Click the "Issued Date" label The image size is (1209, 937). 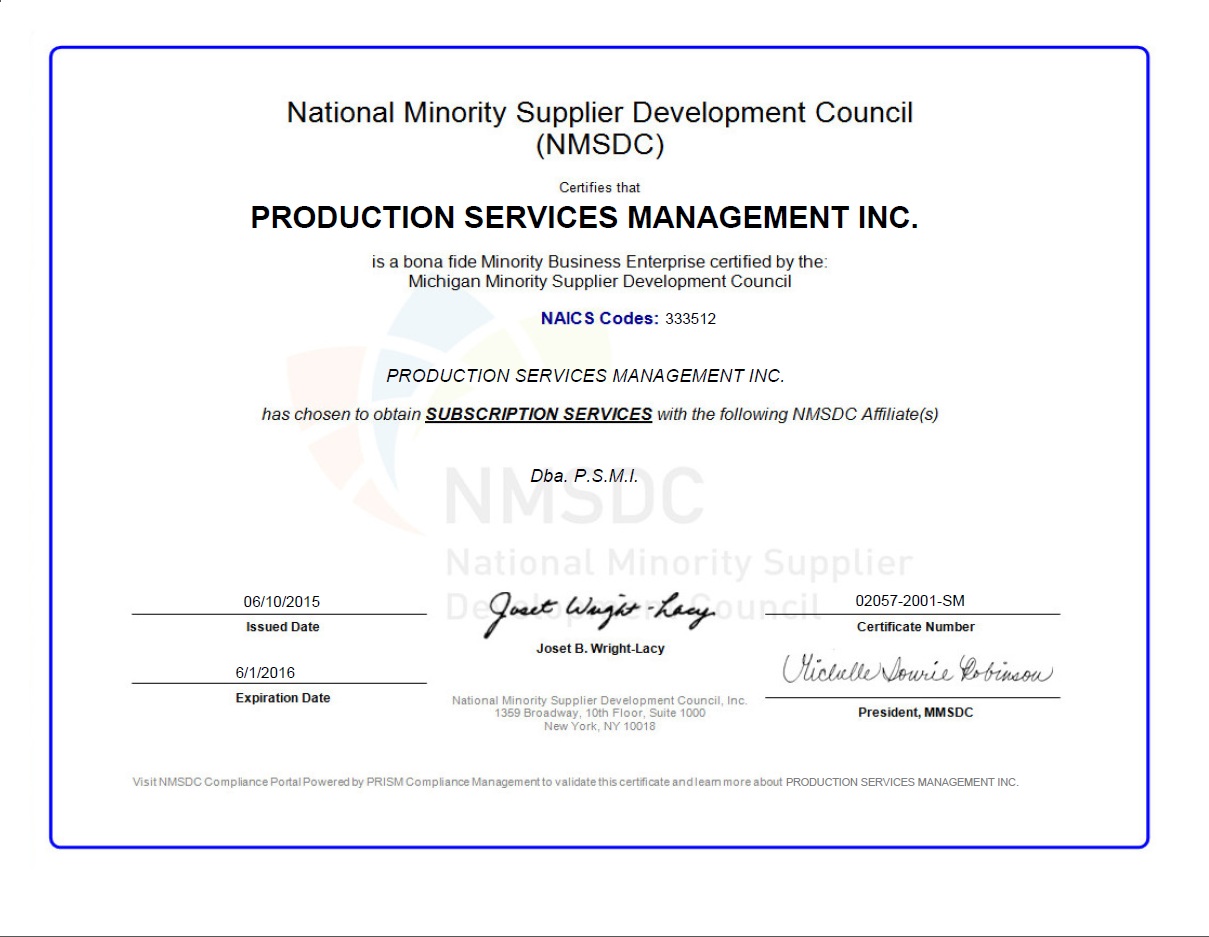coord(283,627)
